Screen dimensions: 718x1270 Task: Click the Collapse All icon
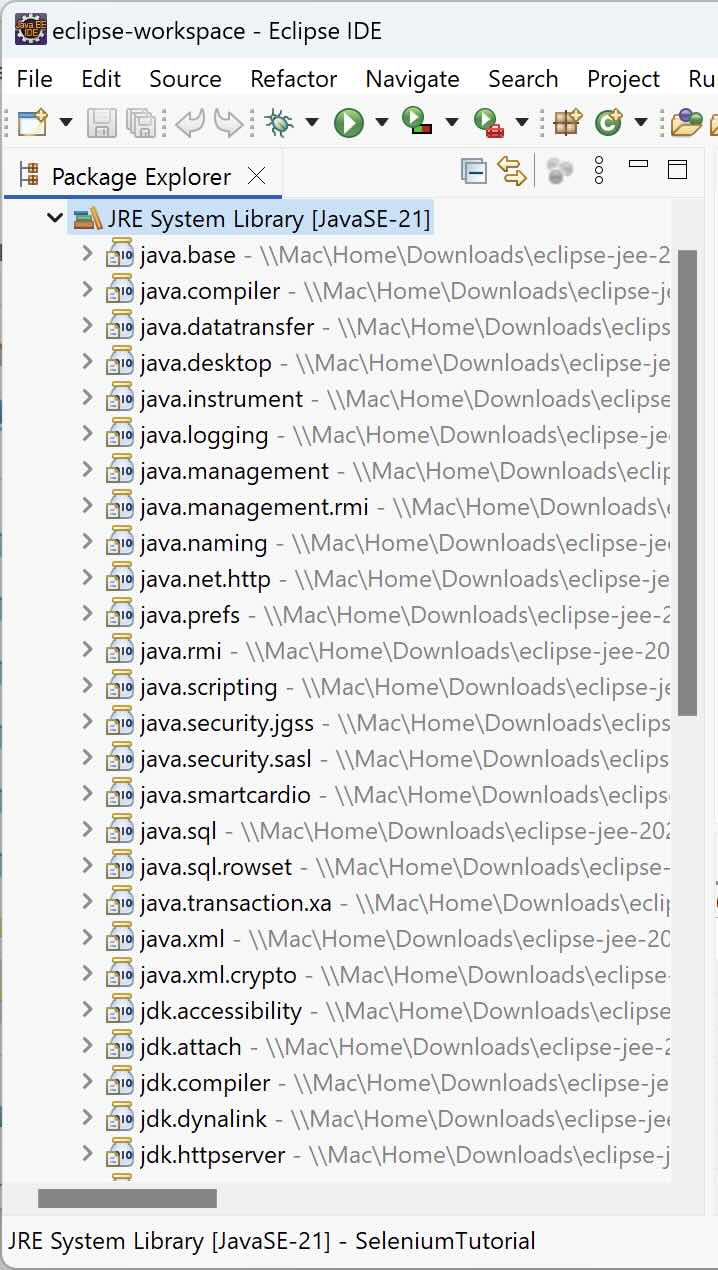(x=474, y=172)
